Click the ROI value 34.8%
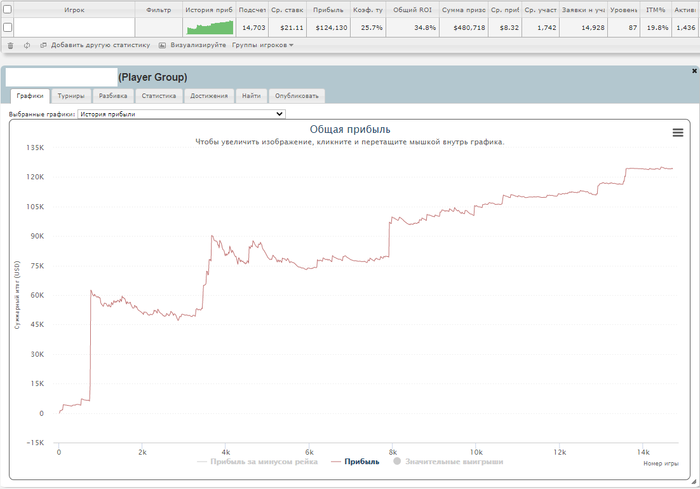Viewport: 700px width, 489px height. pos(425,28)
